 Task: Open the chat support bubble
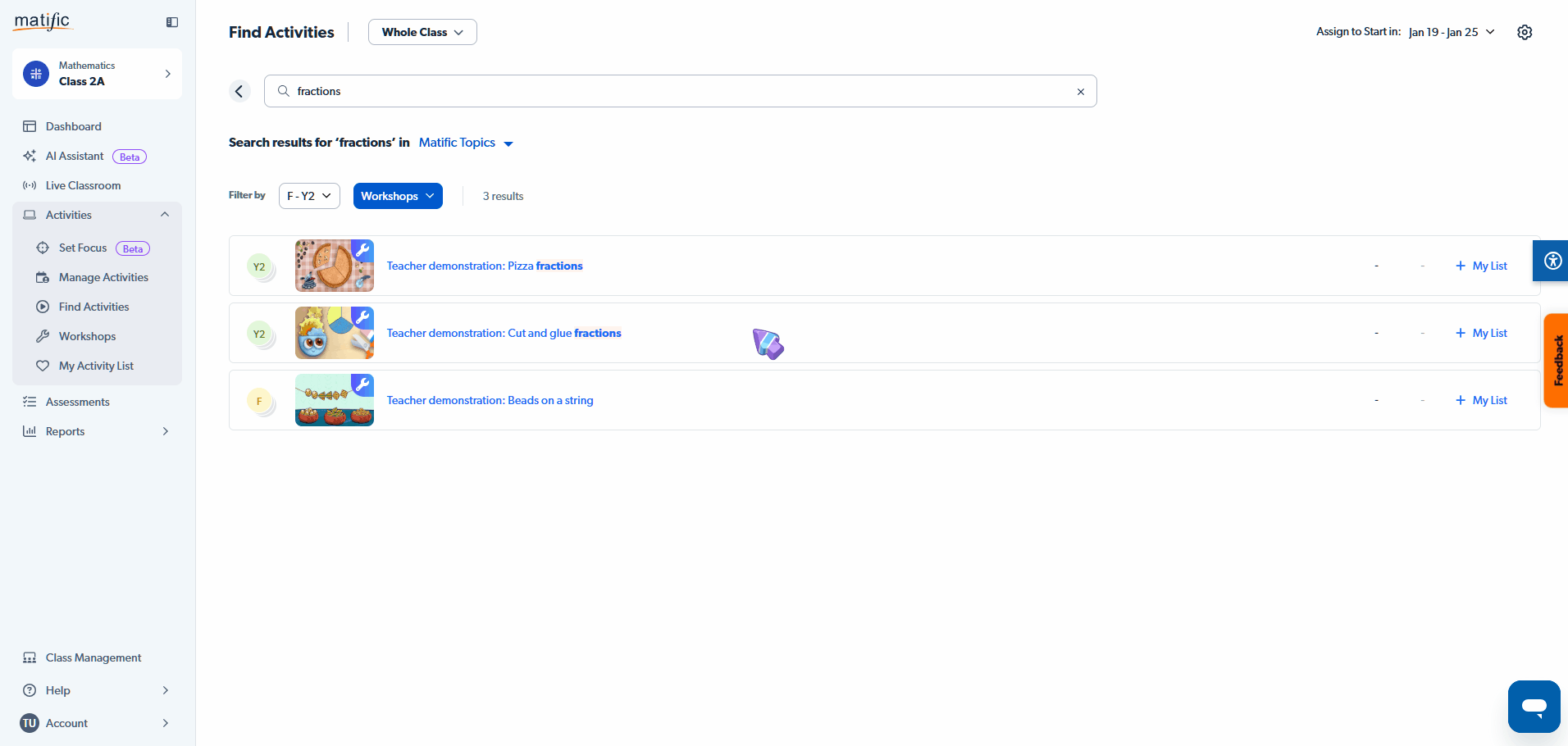[x=1534, y=706]
